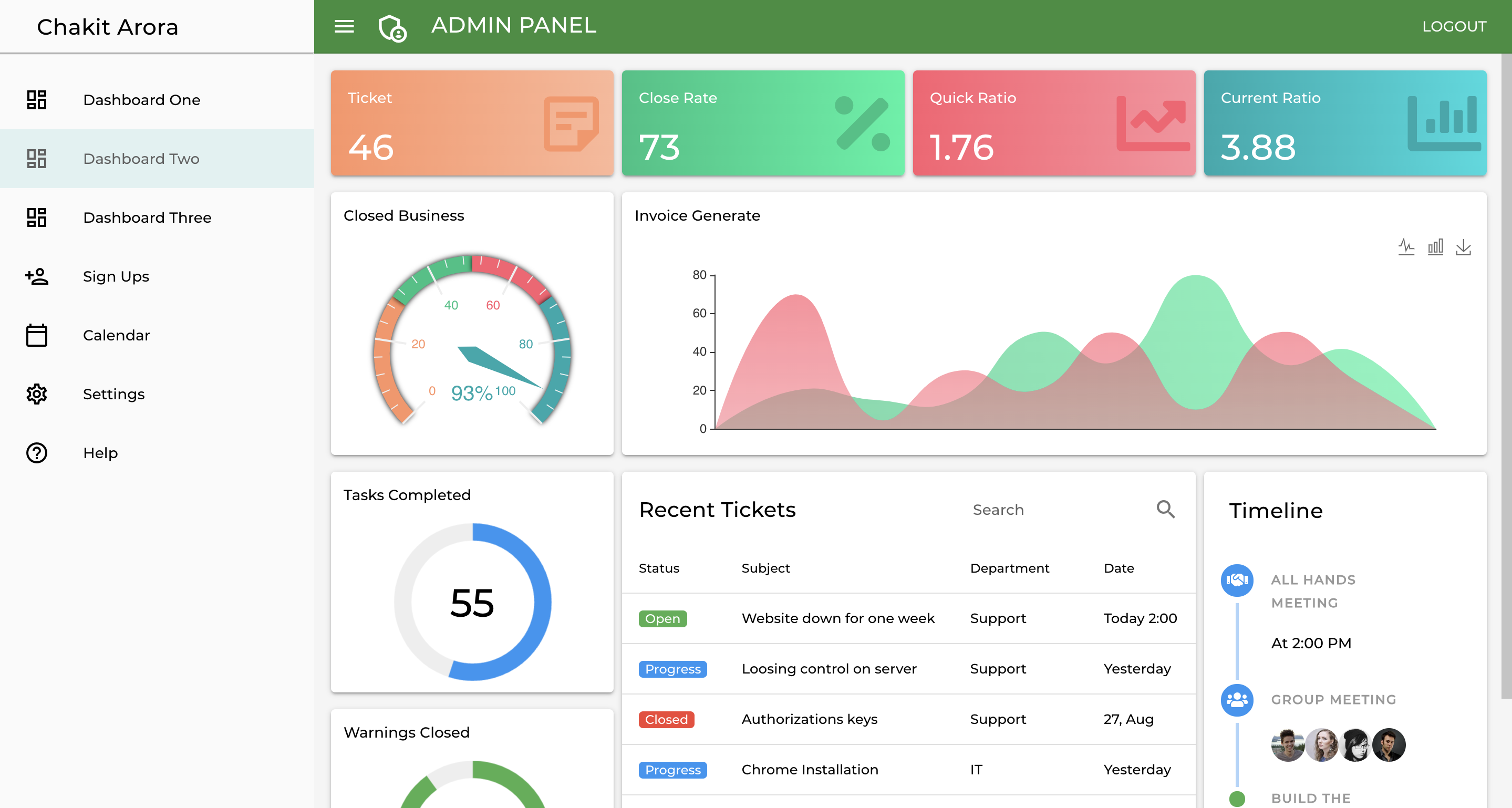Click the LOGOUT button
Viewport: 1512px width, 808px height.
[1455, 26]
